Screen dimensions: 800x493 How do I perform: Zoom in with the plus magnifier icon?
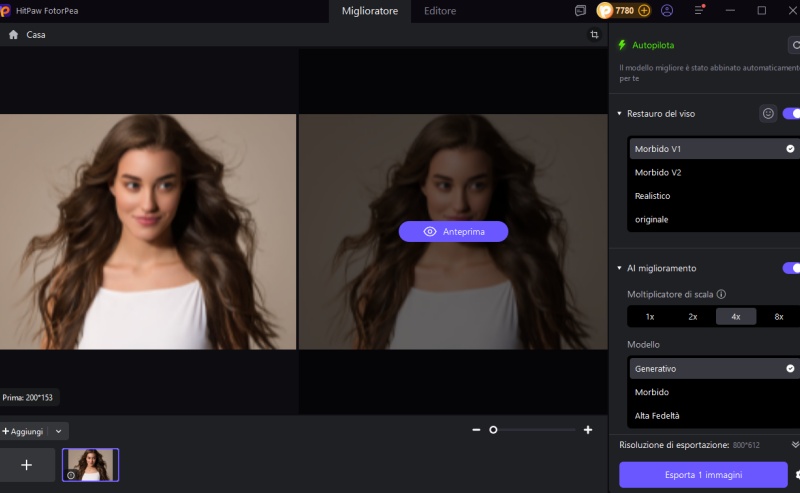pyautogui.click(x=587, y=430)
